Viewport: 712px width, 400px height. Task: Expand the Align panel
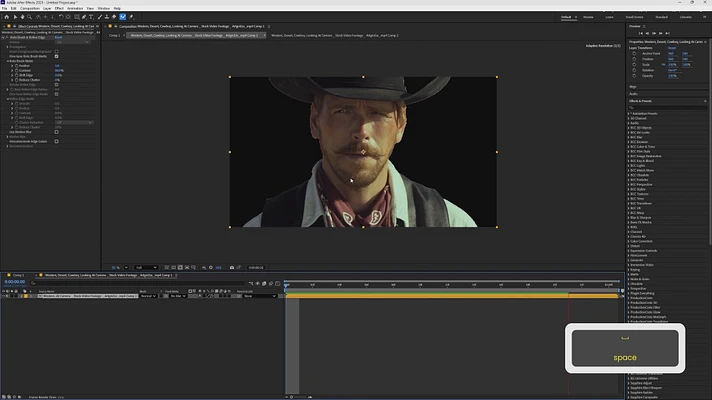pyautogui.click(x=633, y=87)
